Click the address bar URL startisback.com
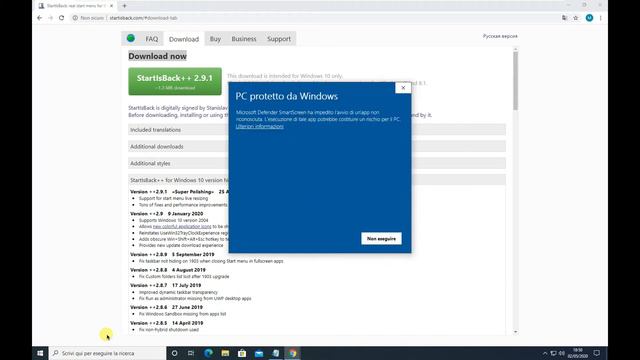This screenshot has width=640, height=360. [143, 18]
